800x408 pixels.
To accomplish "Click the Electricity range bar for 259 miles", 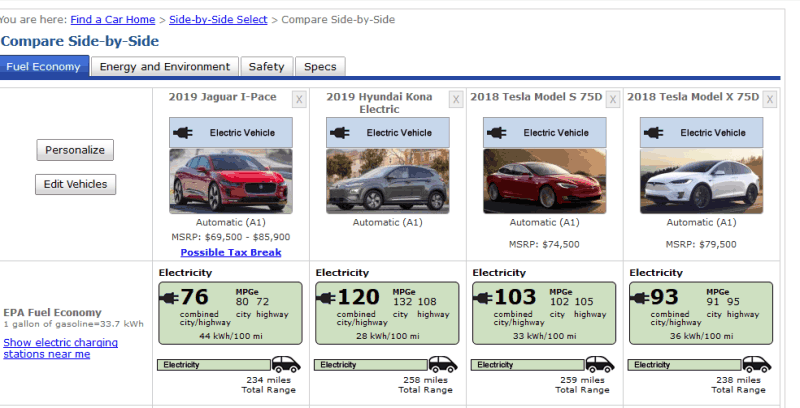I will [528, 365].
